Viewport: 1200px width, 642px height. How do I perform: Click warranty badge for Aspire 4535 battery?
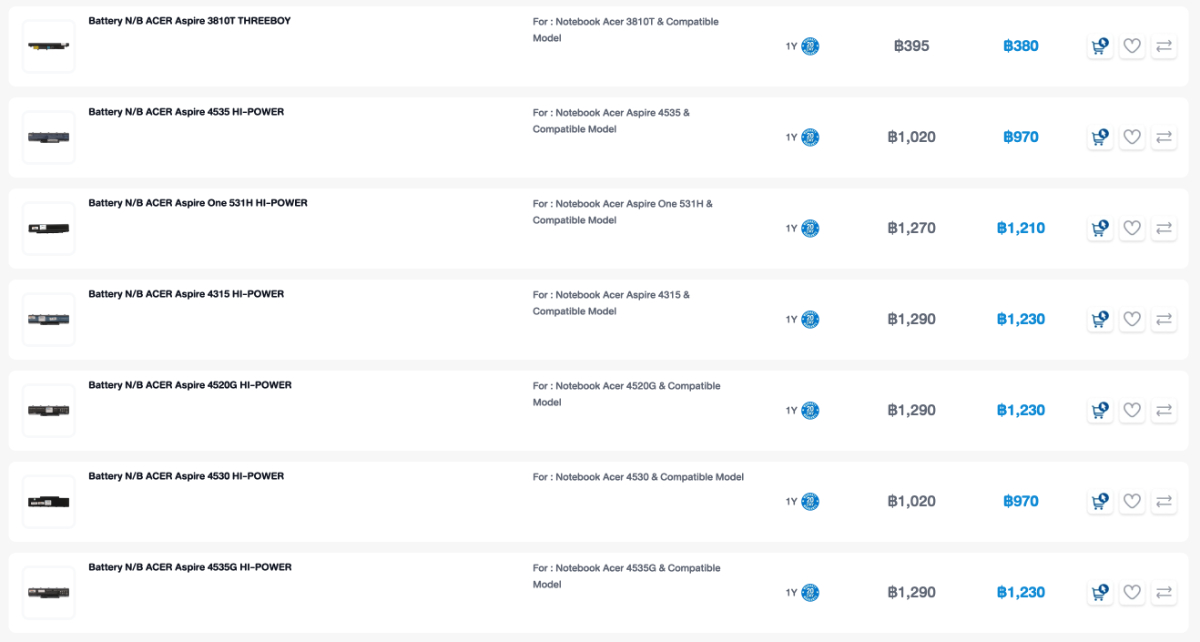[810, 137]
